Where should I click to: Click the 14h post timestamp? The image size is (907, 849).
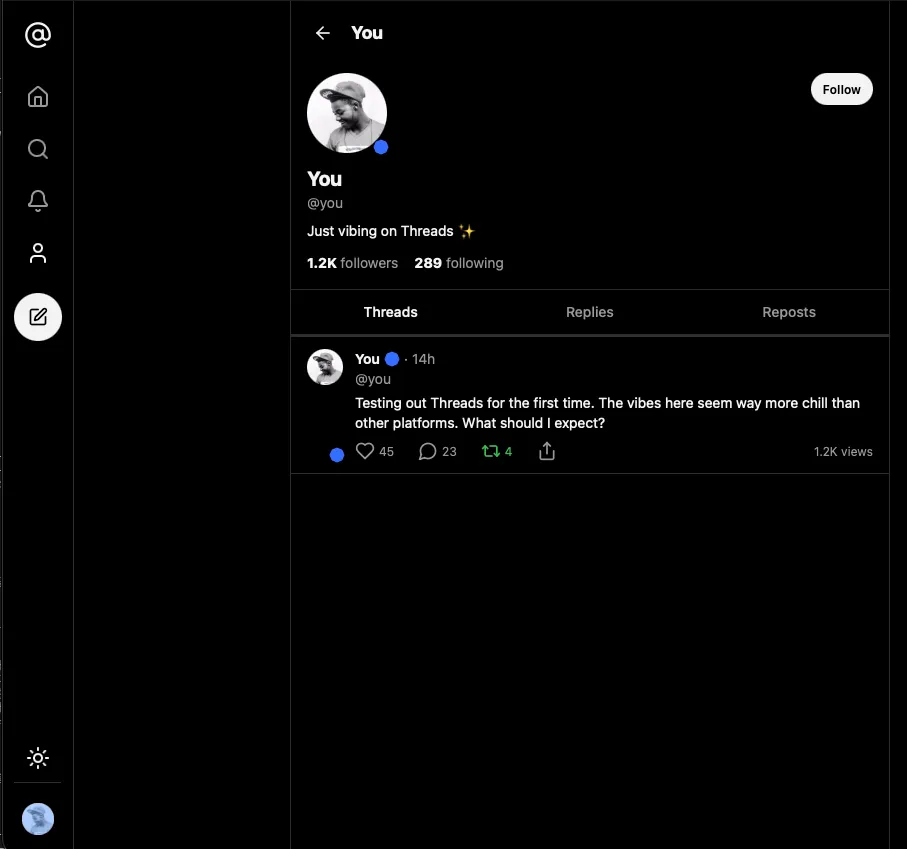coord(423,359)
